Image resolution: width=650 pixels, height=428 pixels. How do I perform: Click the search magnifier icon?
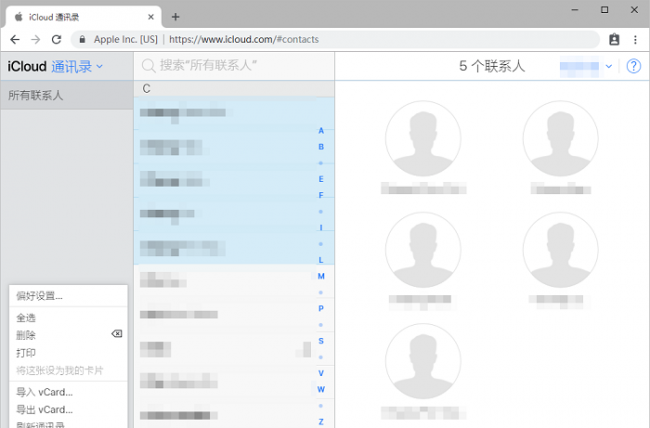[x=148, y=66]
